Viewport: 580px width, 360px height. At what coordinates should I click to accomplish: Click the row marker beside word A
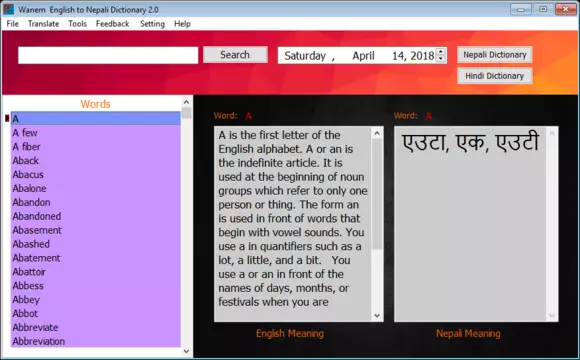7,118
